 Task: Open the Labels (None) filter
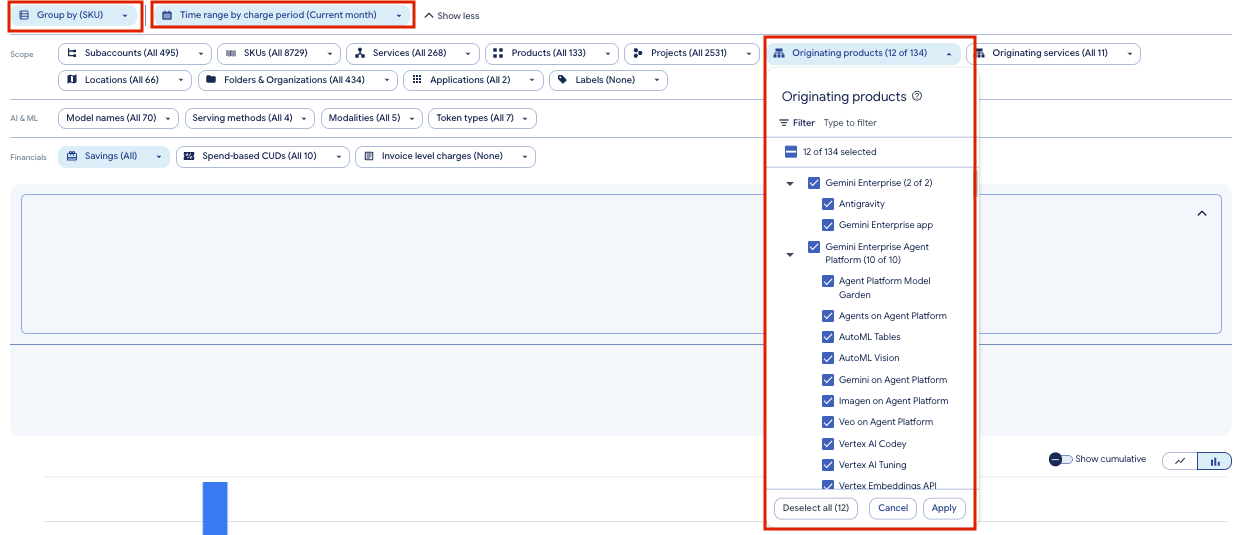point(608,80)
